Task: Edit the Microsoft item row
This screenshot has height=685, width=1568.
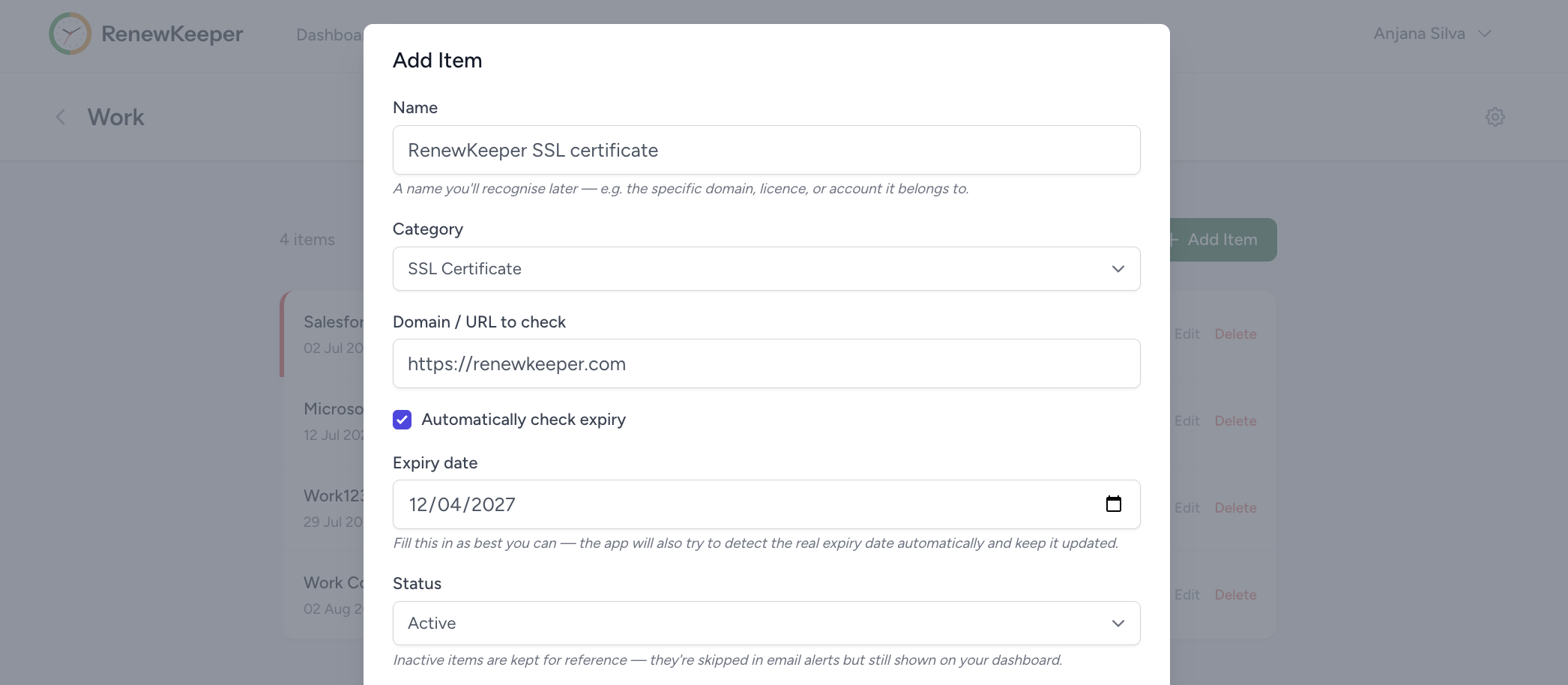Action: (1186, 421)
